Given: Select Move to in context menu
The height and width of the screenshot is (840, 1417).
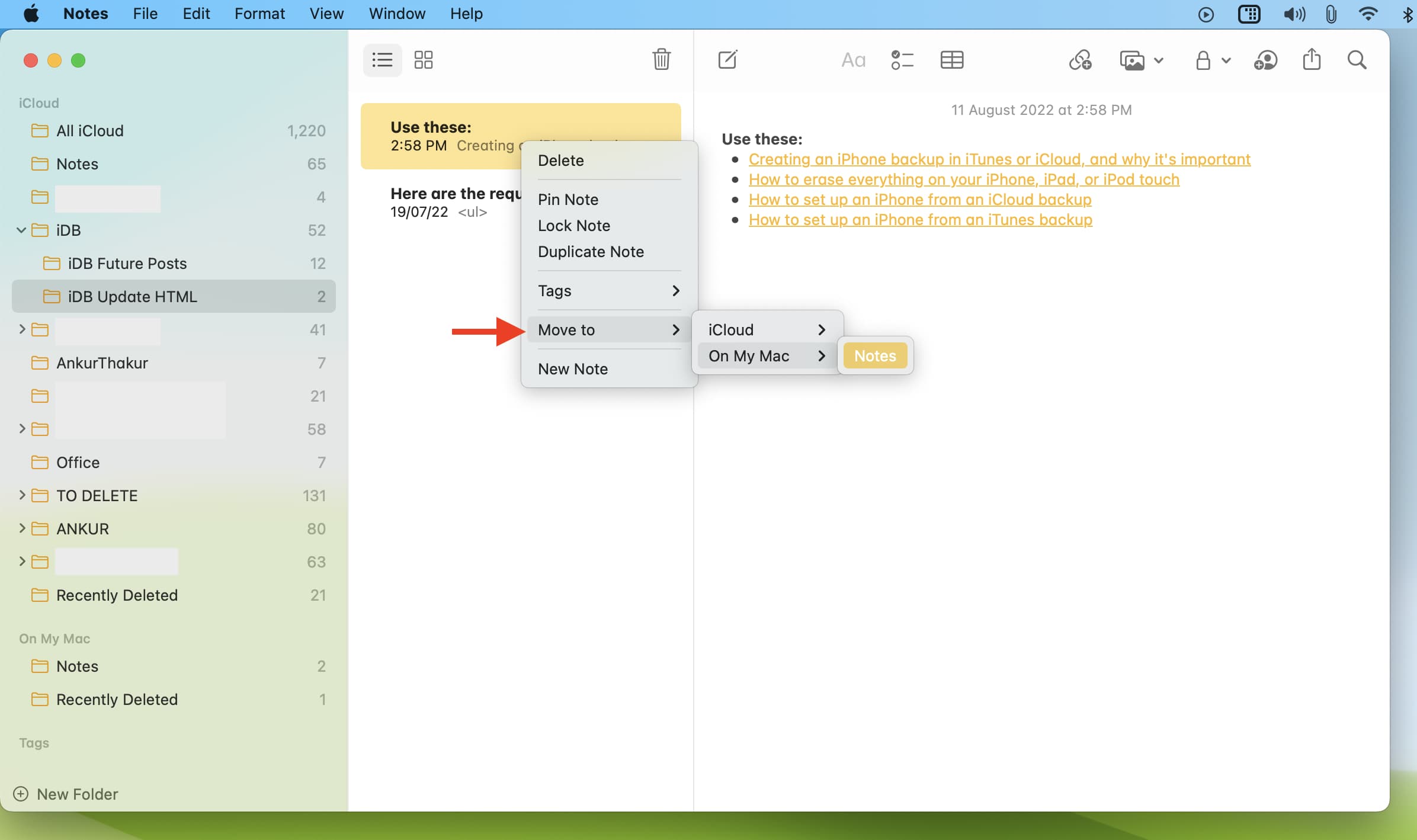Looking at the screenshot, I should pyautogui.click(x=609, y=330).
